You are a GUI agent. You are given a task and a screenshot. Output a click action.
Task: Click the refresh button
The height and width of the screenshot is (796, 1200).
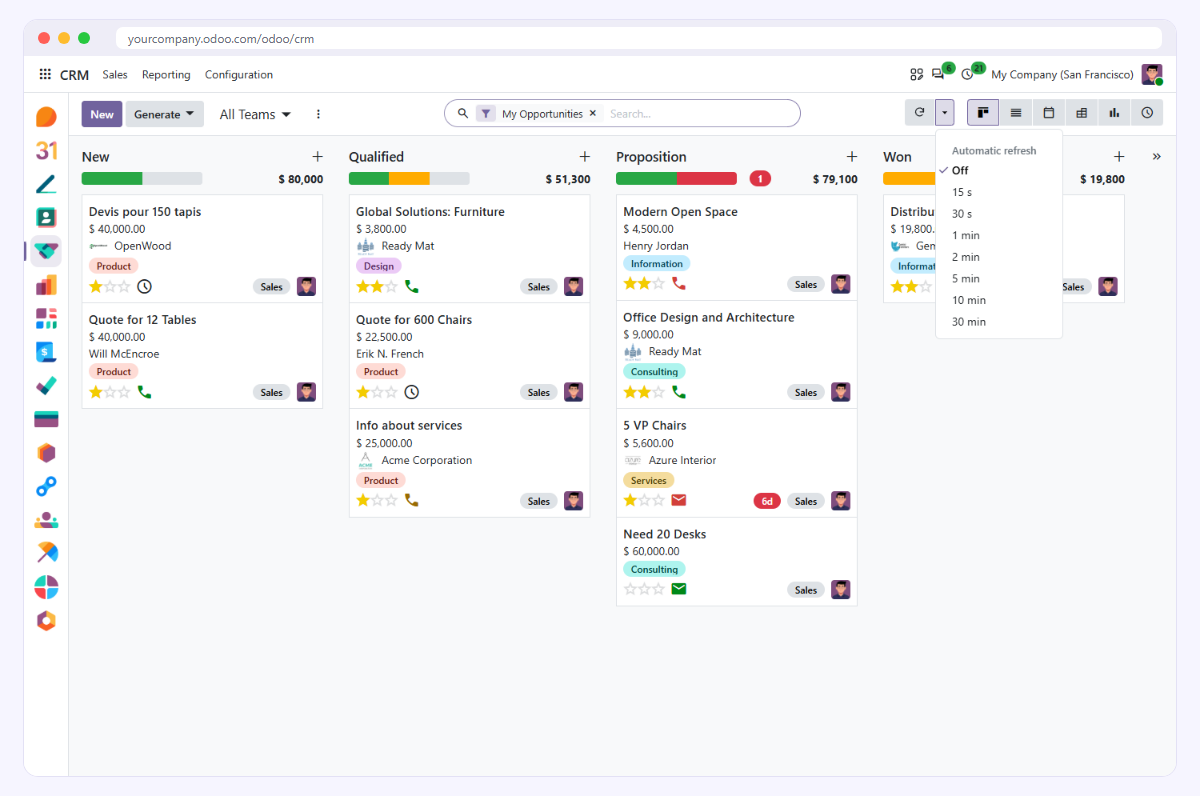pos(920,113)
